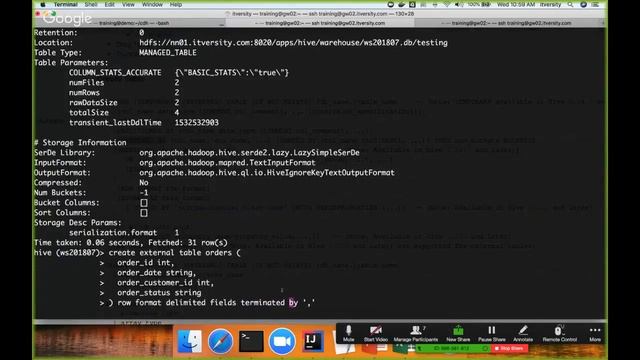Click the totalSize parameter row

click(x=124, y=113)
